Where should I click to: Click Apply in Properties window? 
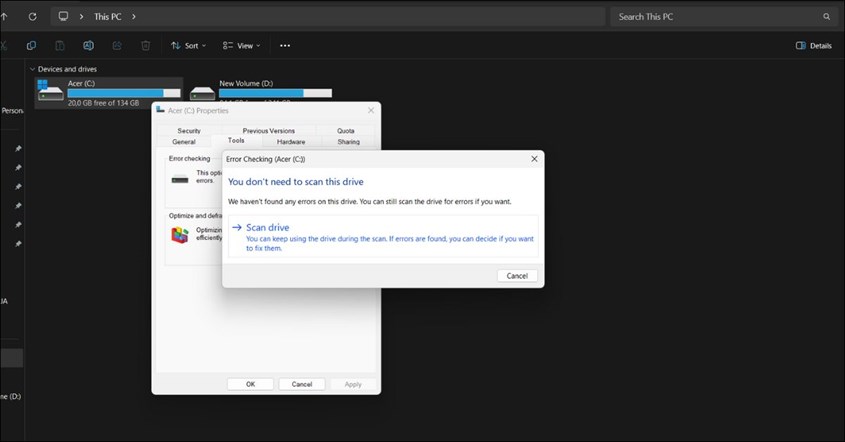coord(353,384)
